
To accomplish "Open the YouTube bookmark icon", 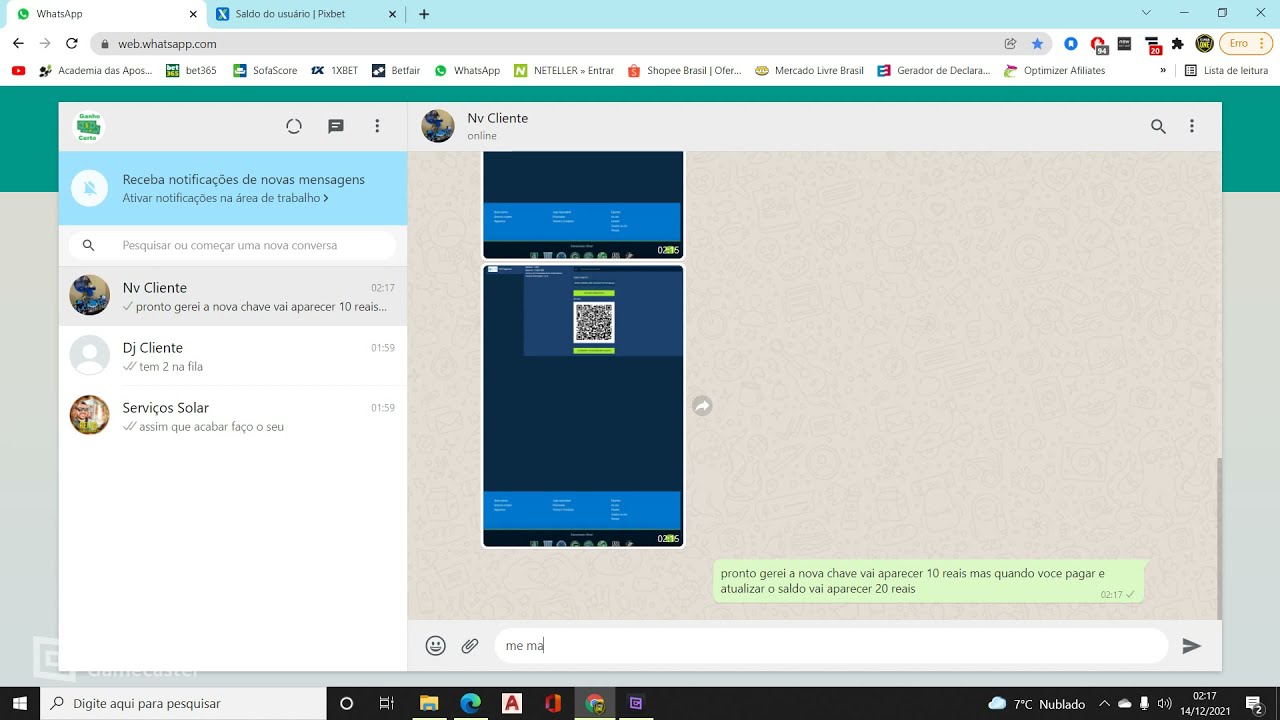I will click(18, 71).
